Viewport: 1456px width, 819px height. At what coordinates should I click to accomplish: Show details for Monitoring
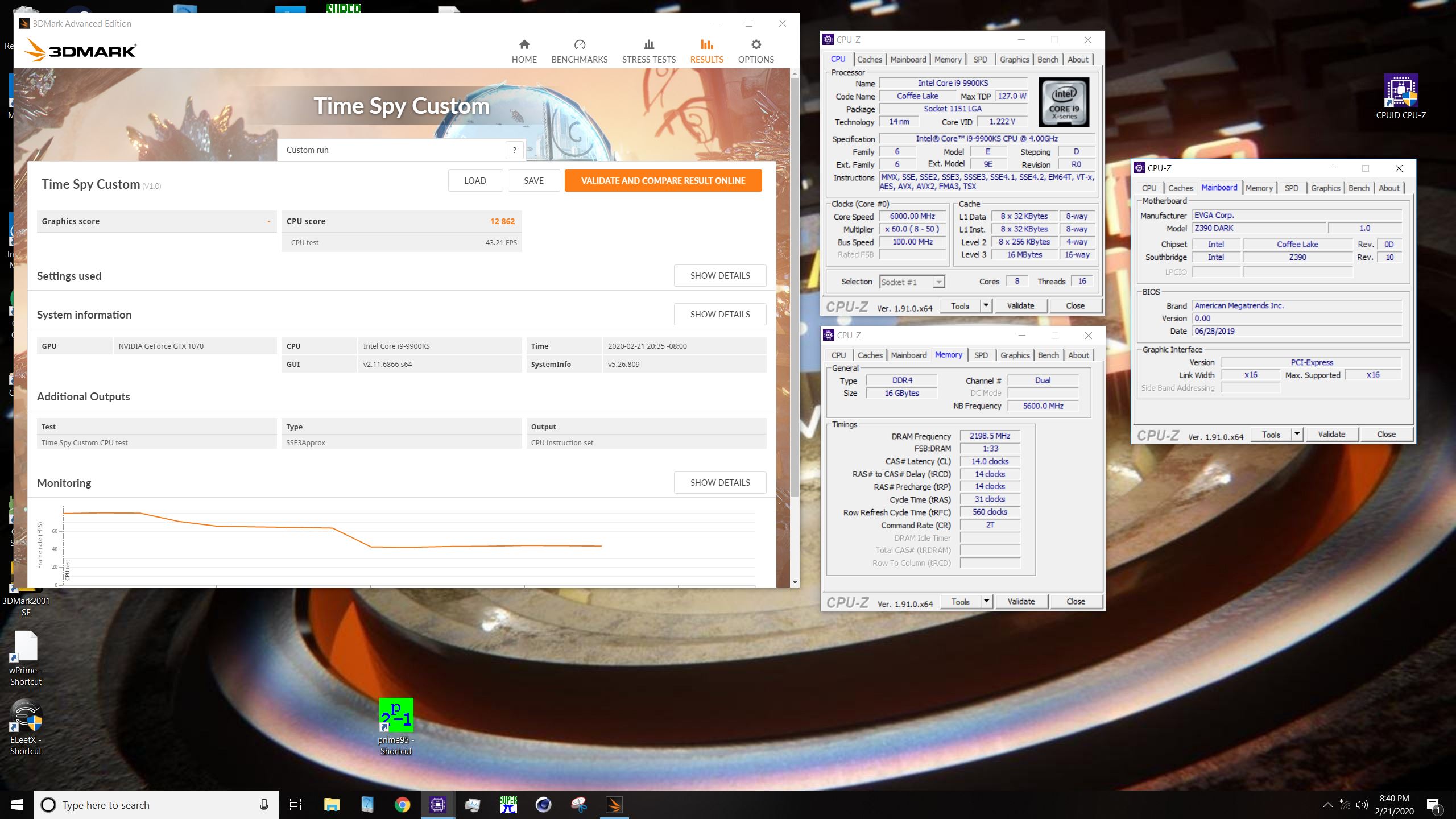point(720,483)
